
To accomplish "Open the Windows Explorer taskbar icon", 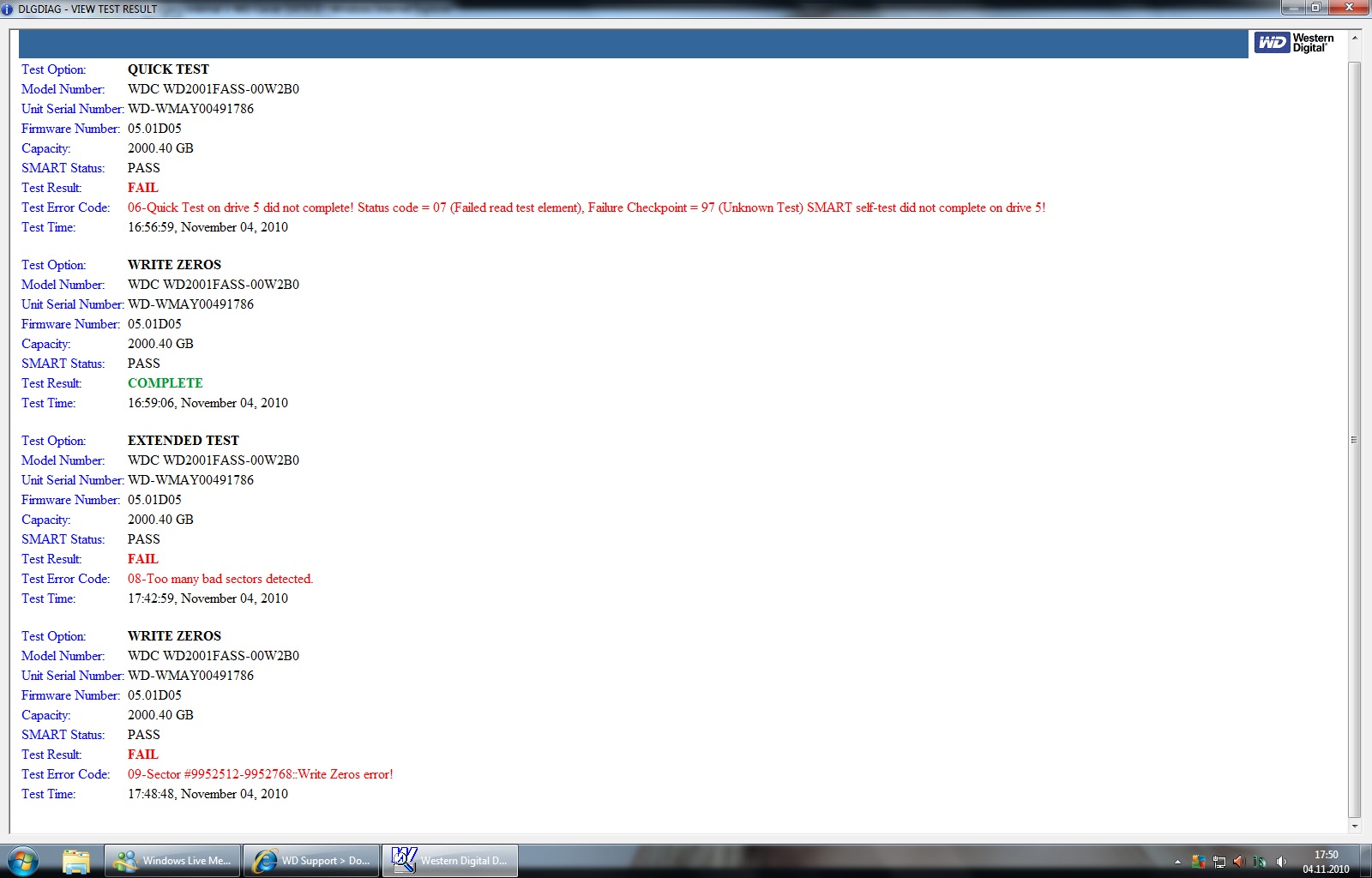I will tap(76, 861).
